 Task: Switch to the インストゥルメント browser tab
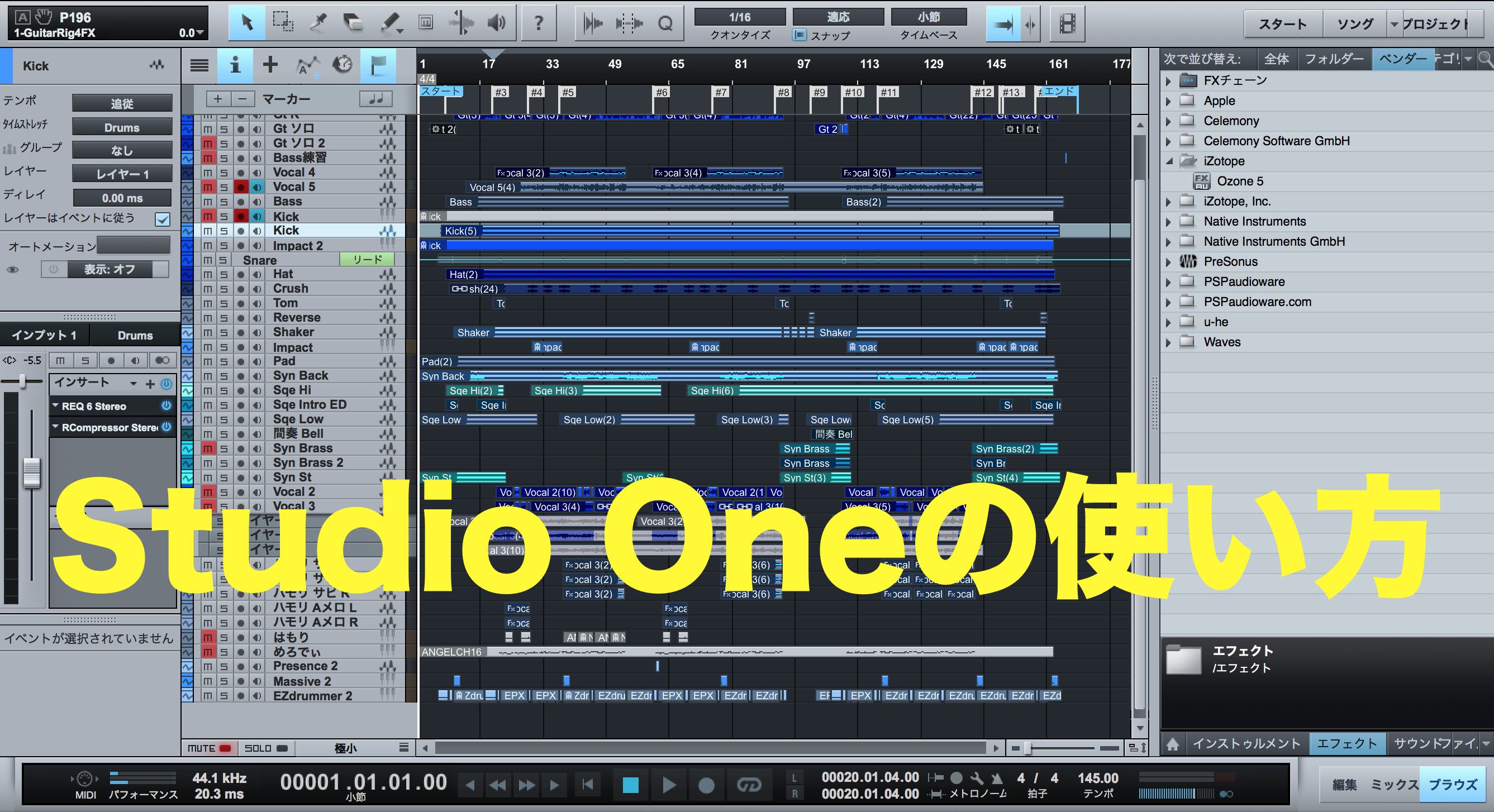click(x=1247, y=744)
